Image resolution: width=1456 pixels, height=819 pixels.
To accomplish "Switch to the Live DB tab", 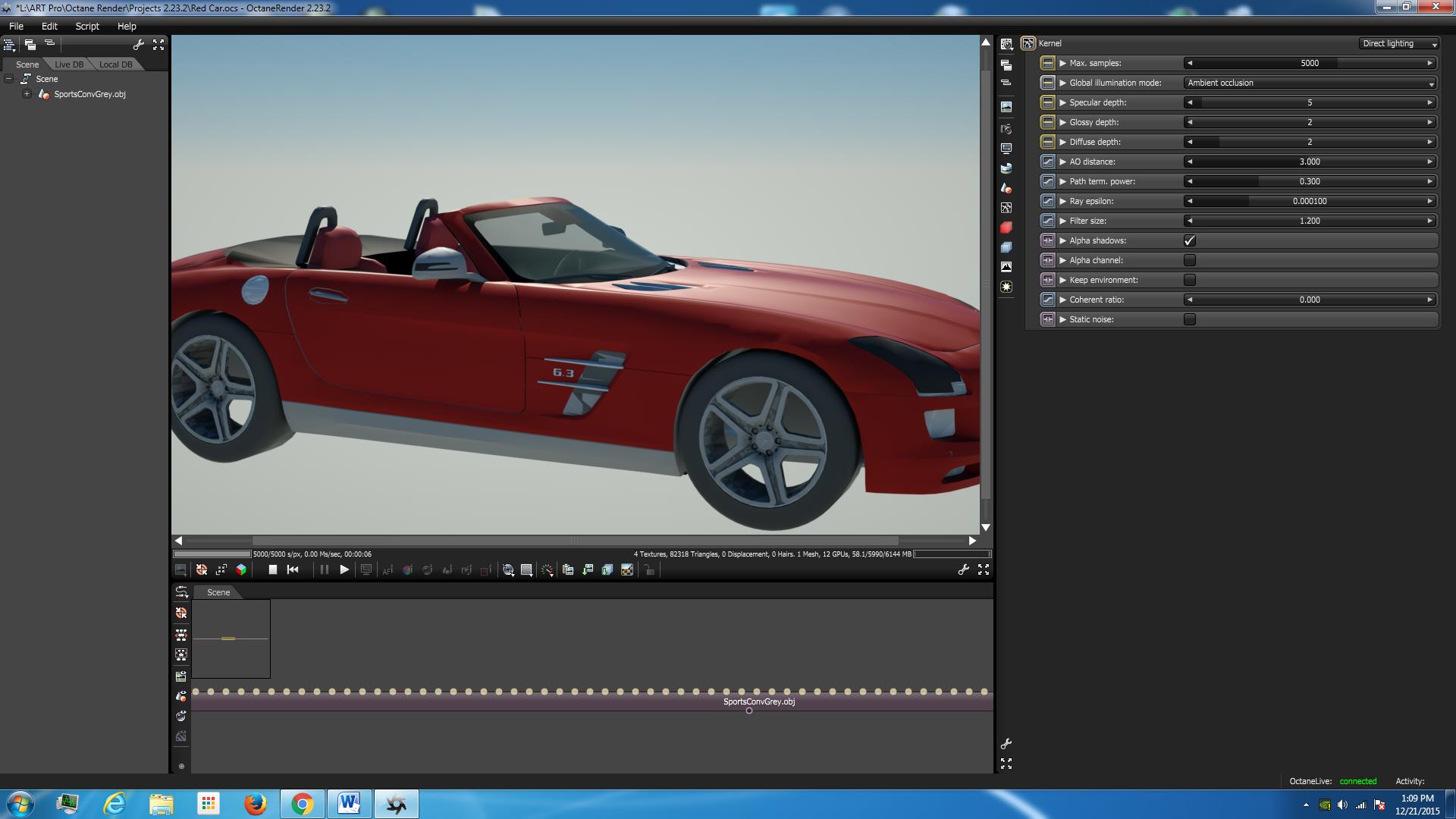I will 69,64.
